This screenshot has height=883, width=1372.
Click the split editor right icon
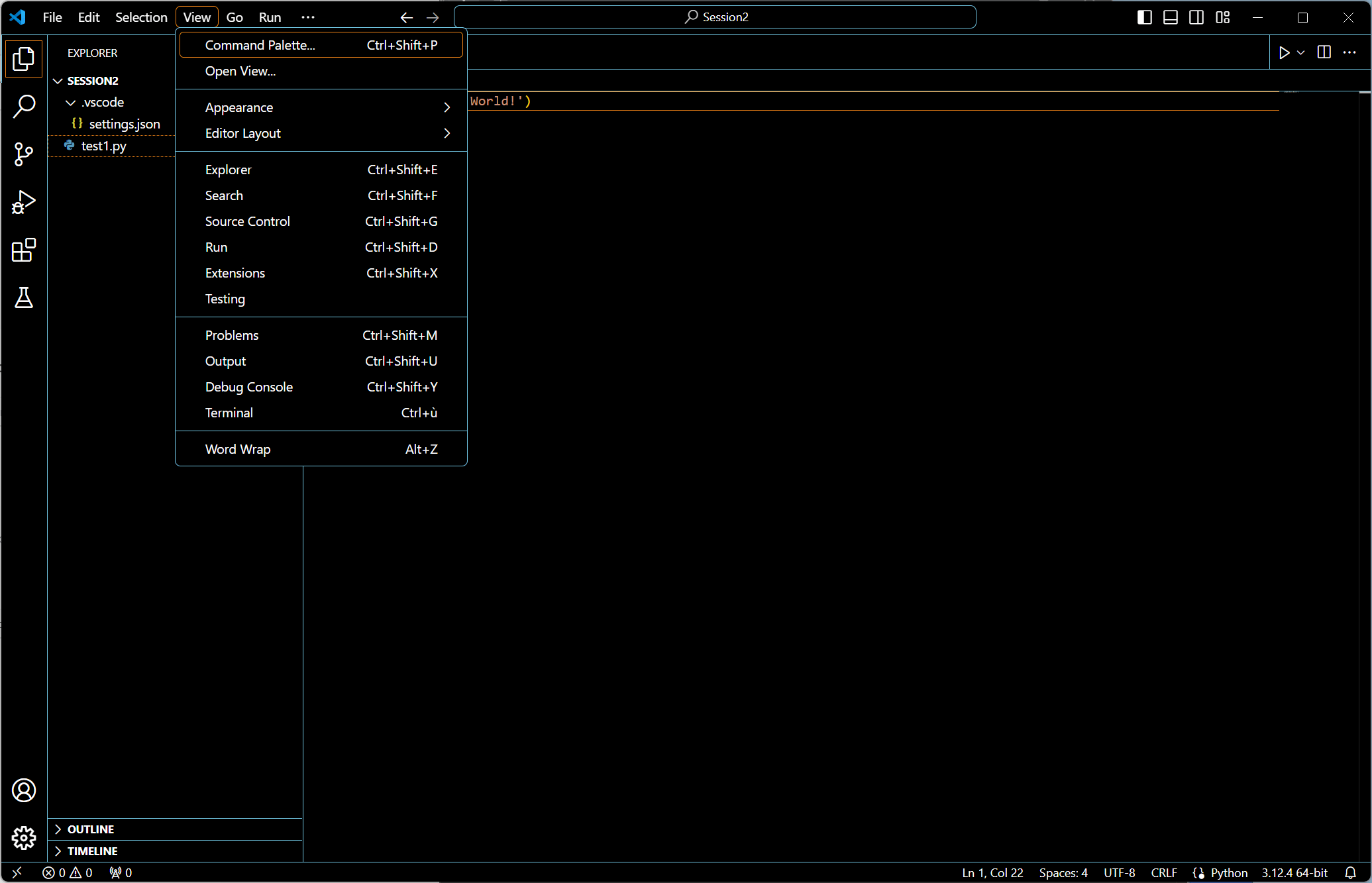pos(1324,53)
